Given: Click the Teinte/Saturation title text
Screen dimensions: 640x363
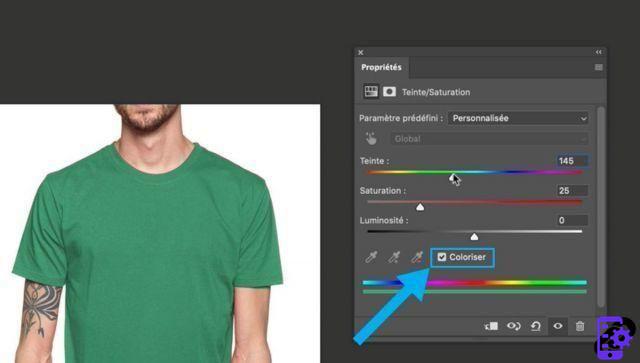Looking at the screenshot, I should pos(436,92).
